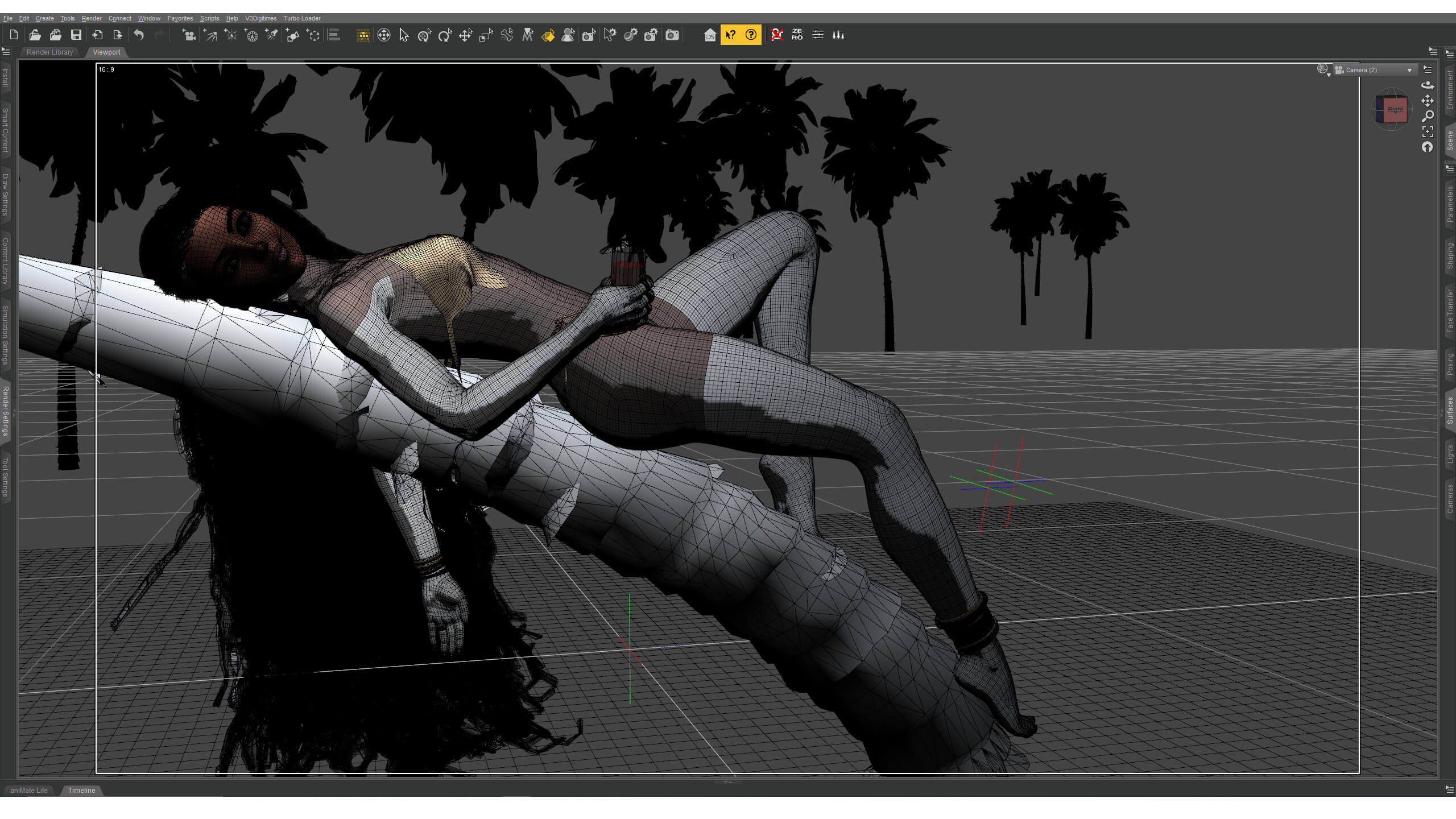Open the Camera (2) view dropdown
This screenshot has width=1456, height=819.
click(1374, 70)
